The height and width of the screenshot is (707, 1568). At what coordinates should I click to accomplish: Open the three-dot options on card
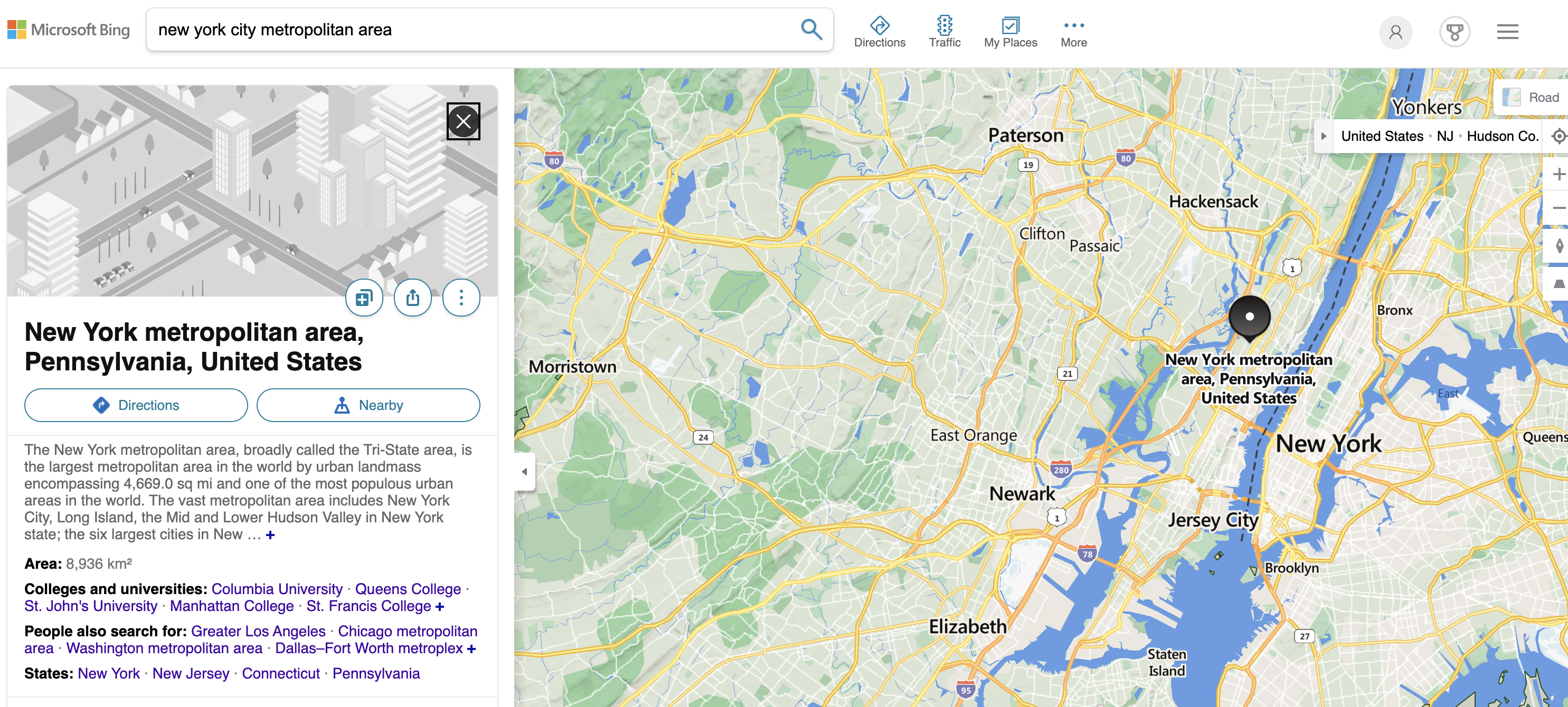[461, 298]
